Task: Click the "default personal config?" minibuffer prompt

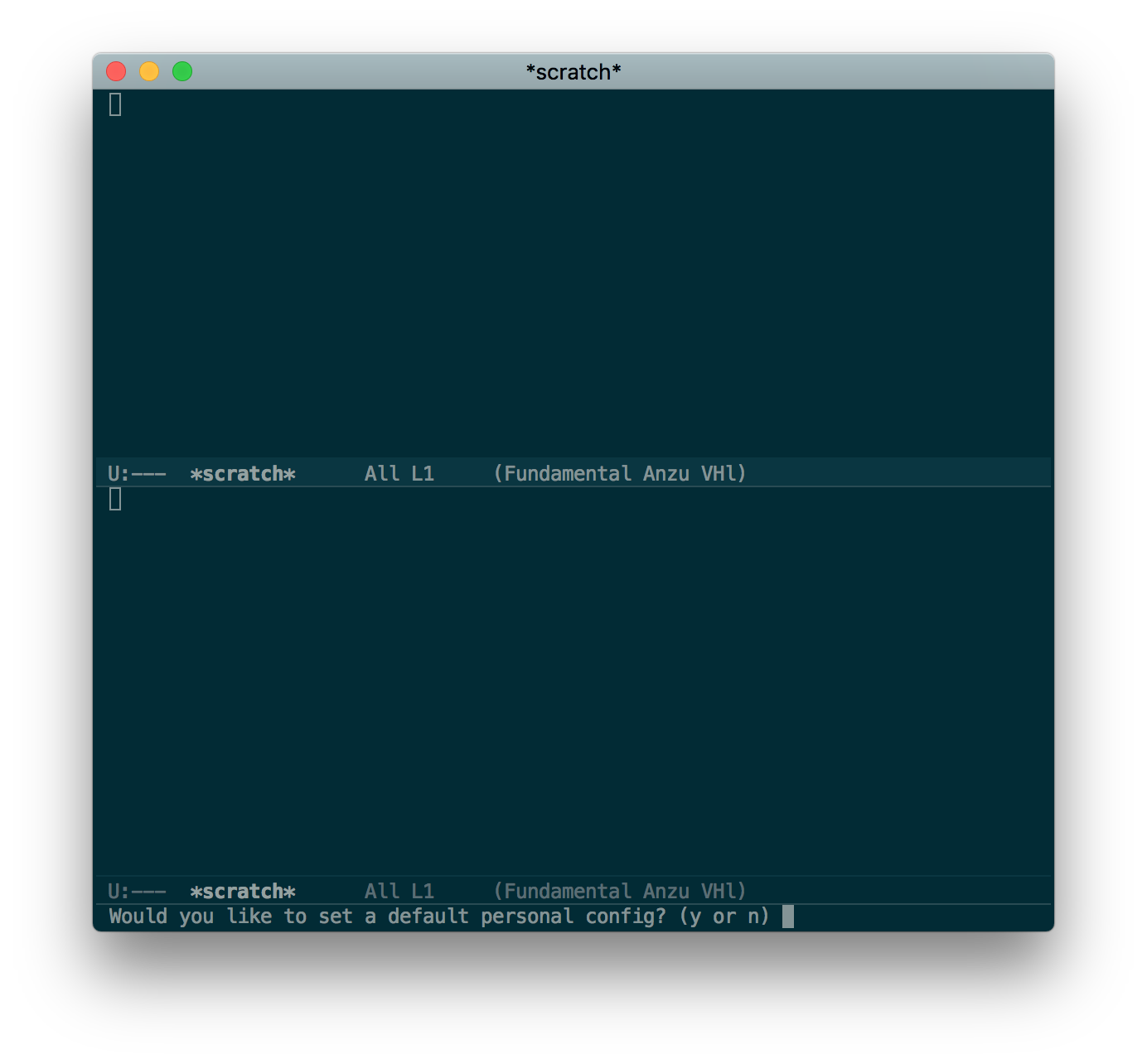Action: (527, 916)
